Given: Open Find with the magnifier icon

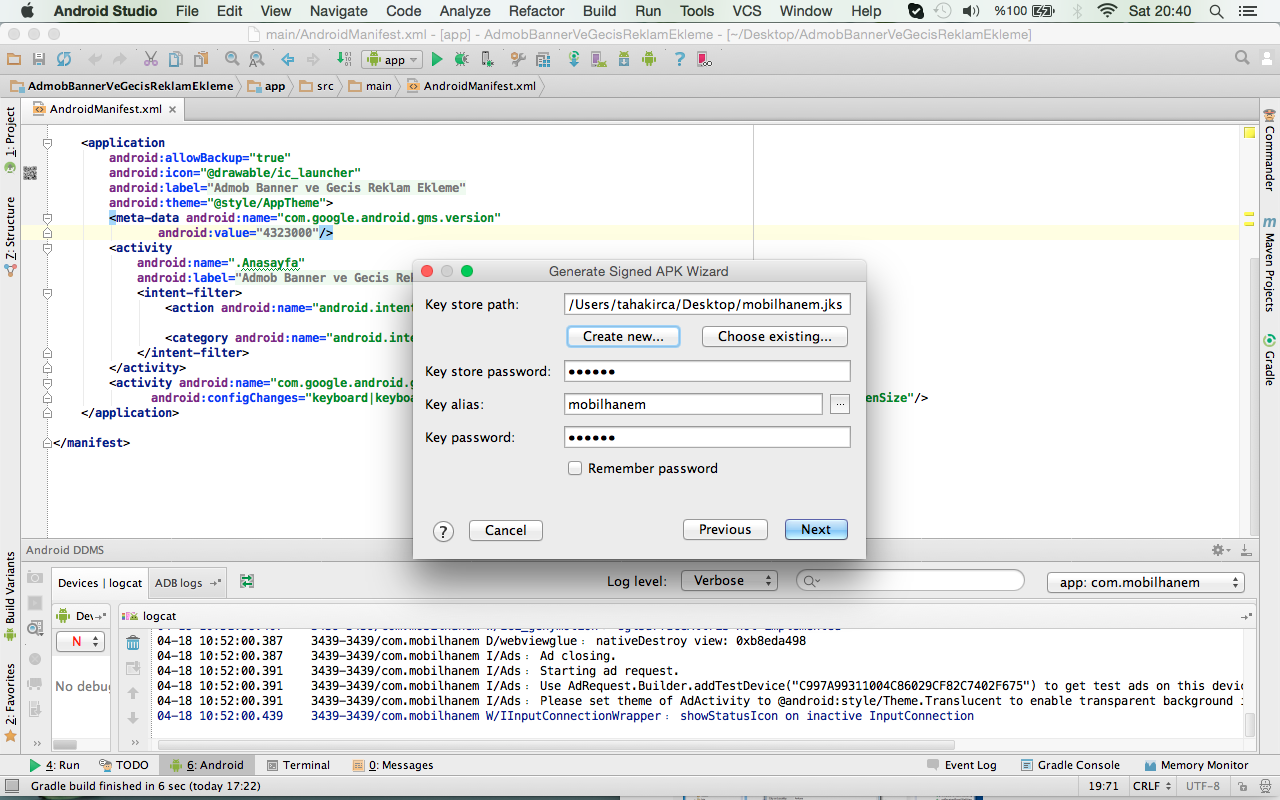Looking at the screenshot, I should (232, 60).
